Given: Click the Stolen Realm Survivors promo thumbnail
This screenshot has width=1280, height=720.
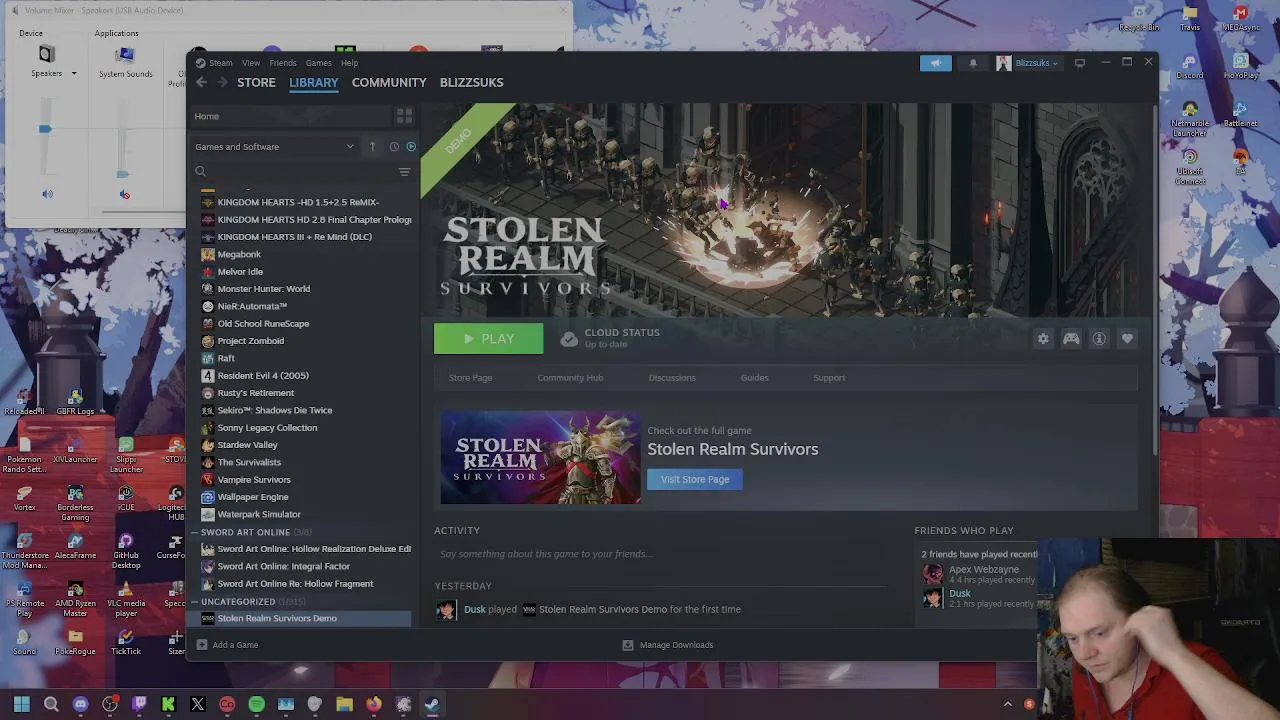Looking at the screenshot, I should (x=540, y=457).
